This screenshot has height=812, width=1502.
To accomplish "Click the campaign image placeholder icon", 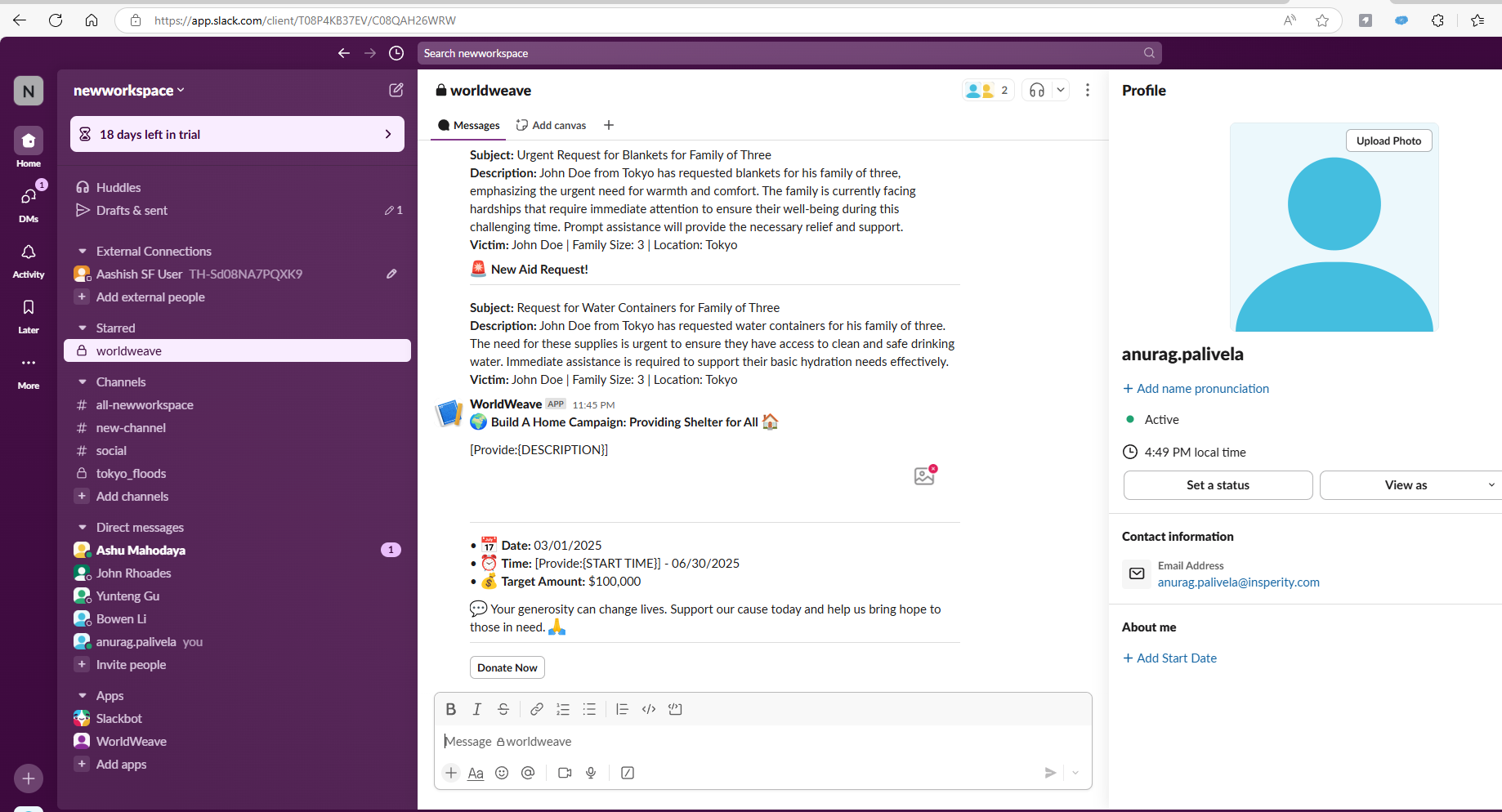I will [925, 475].
